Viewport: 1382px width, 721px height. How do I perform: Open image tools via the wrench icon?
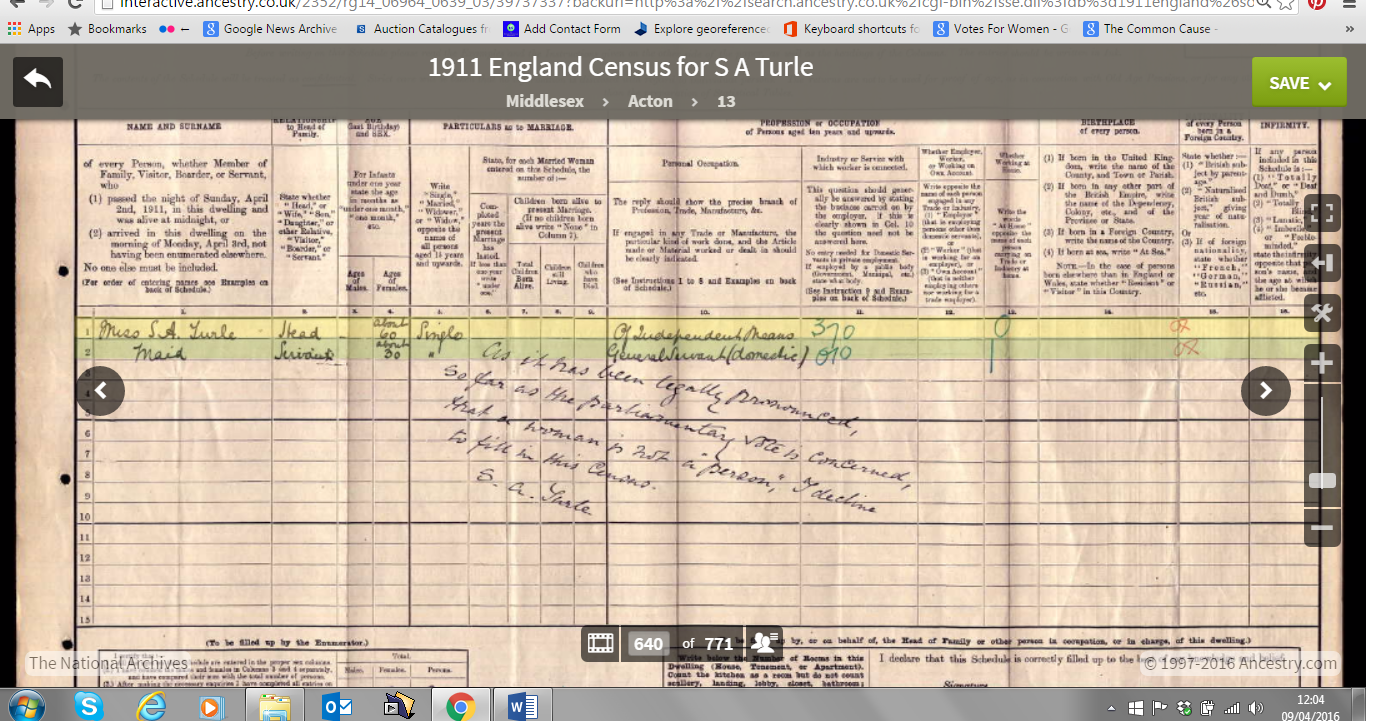(1322, 313)
